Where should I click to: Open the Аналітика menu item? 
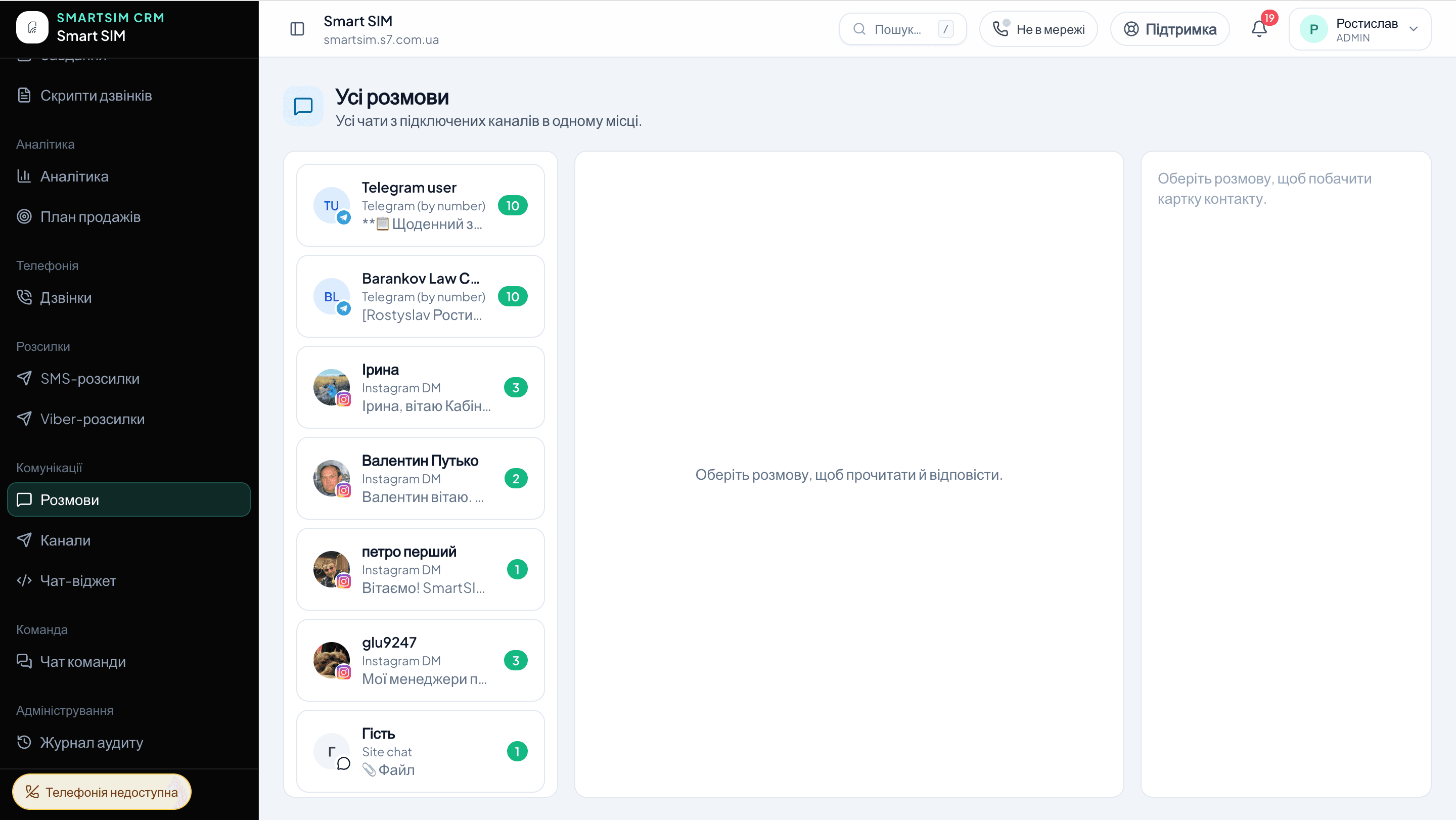(129, 176)
